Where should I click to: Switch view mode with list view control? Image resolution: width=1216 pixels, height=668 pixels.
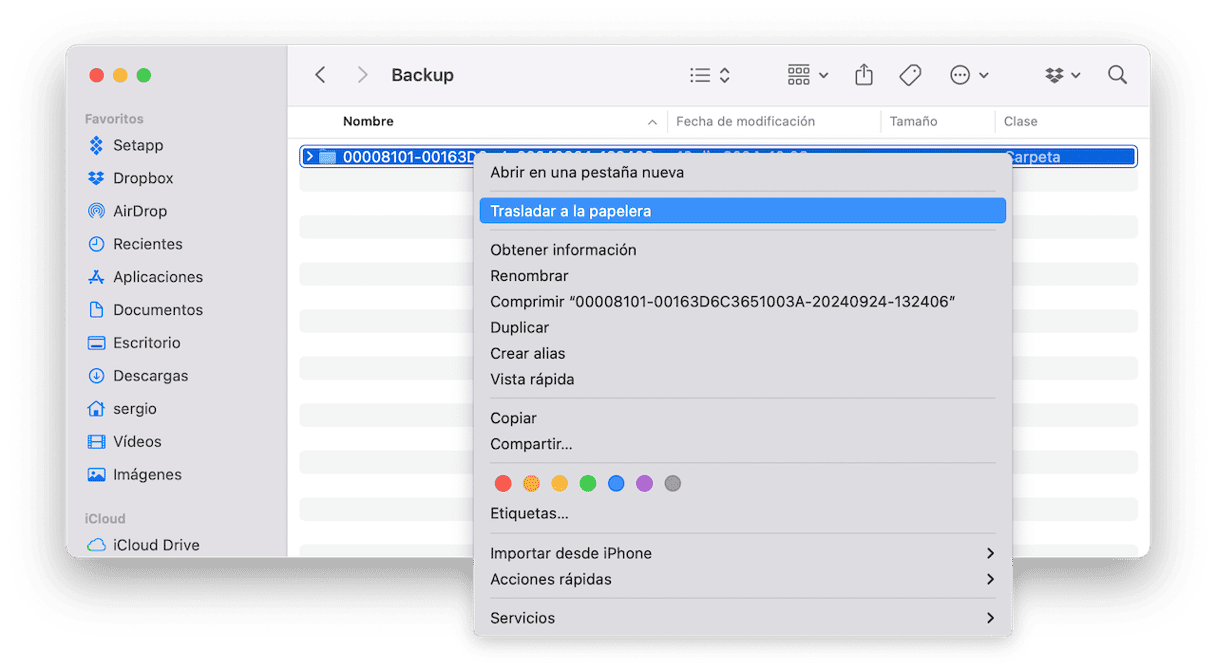click(710, 75)
